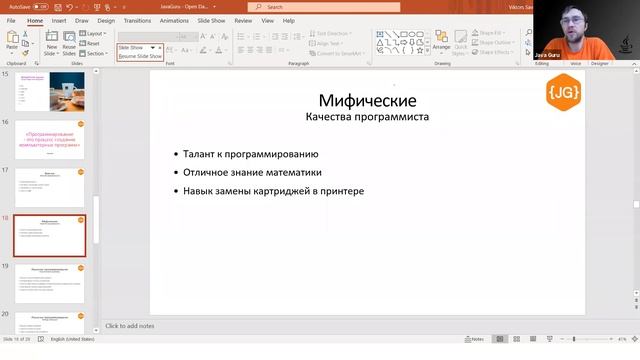Click the Paste clipboard icon
Screen dimensions: 640x360
click(12, 38)
